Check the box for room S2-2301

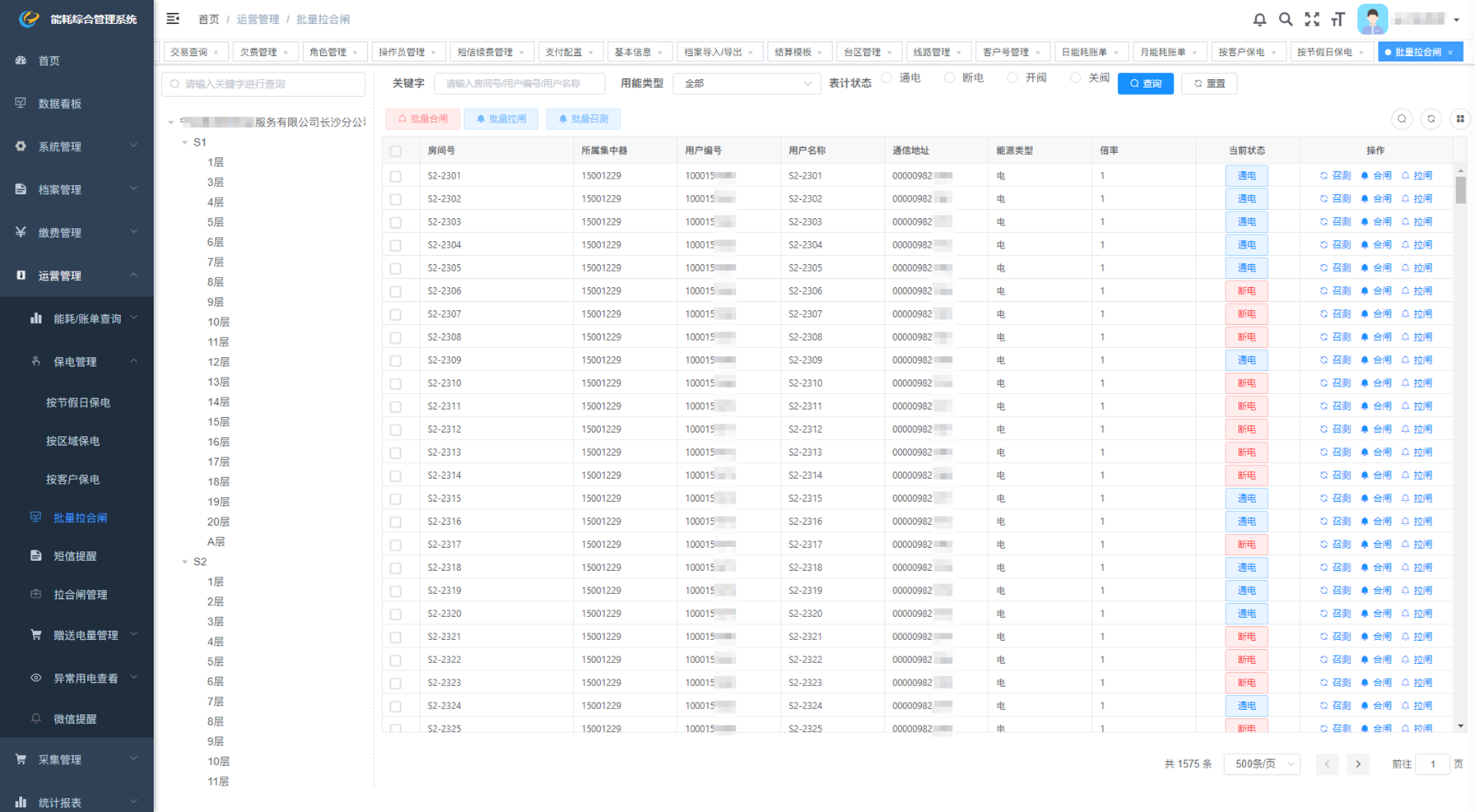click(x=396, y=176)
